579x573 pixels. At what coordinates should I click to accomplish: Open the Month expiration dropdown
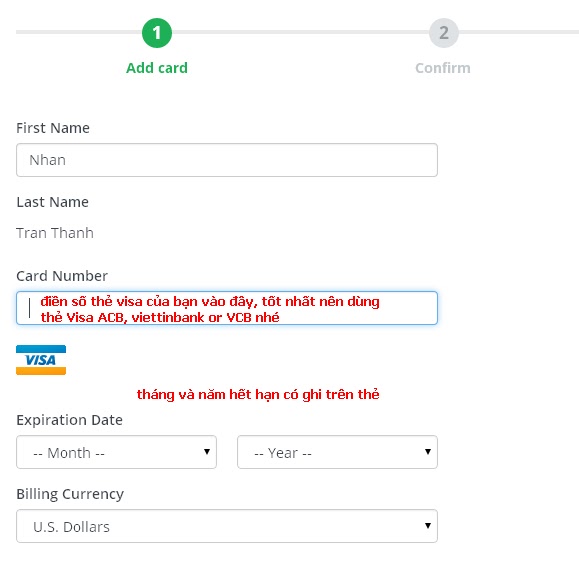116,452
